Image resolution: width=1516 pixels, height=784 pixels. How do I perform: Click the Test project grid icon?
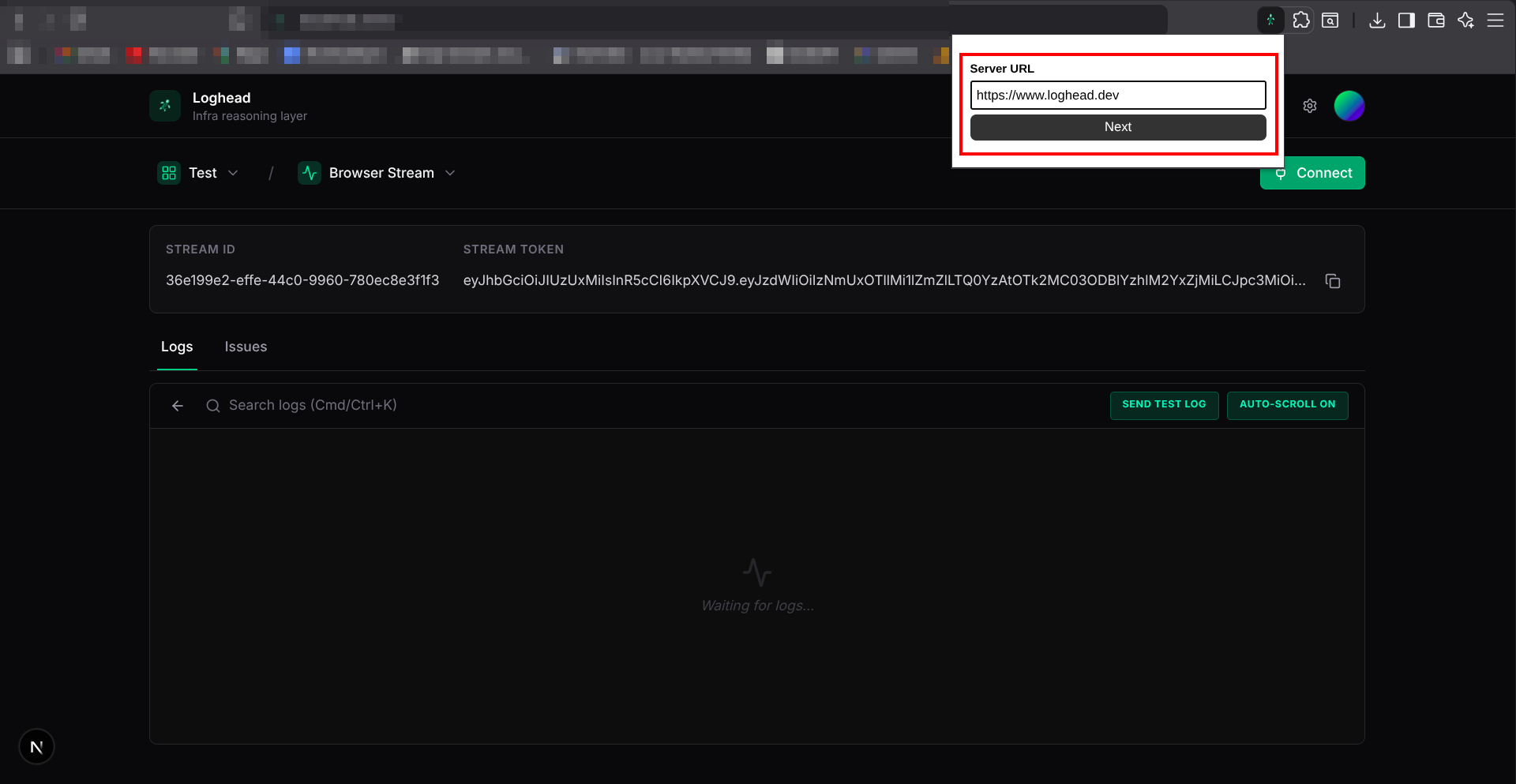[169, 173]
